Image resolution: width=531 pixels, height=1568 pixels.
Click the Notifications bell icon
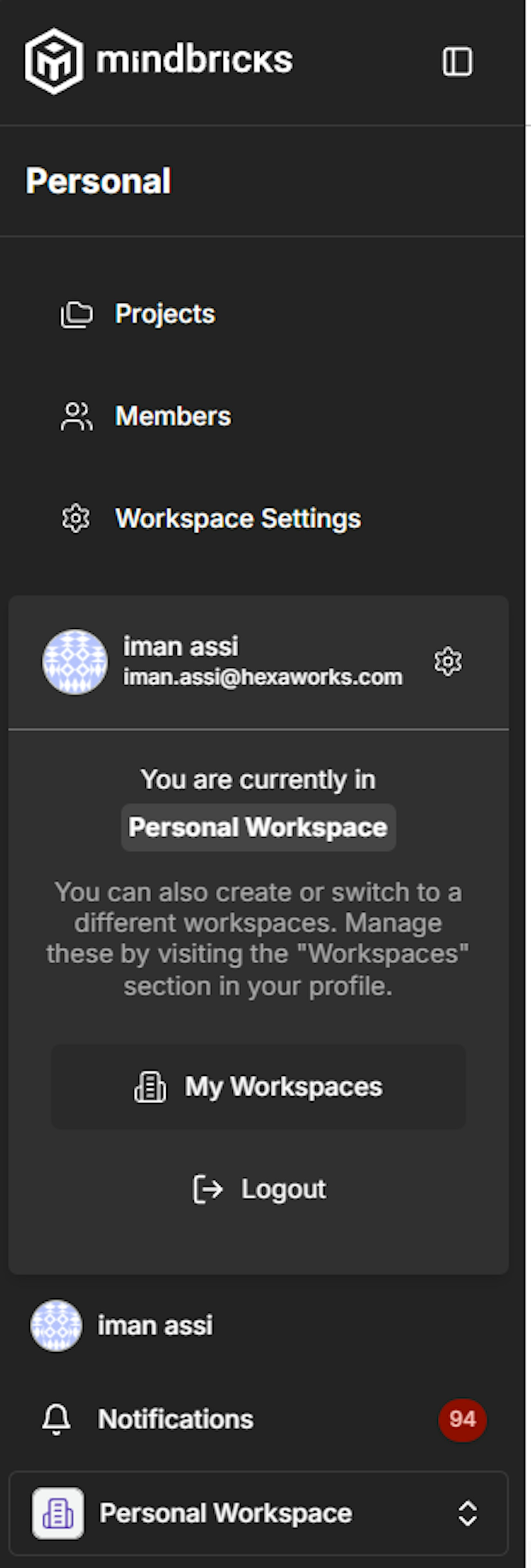pyautogui.click(x=56, y=1419)
